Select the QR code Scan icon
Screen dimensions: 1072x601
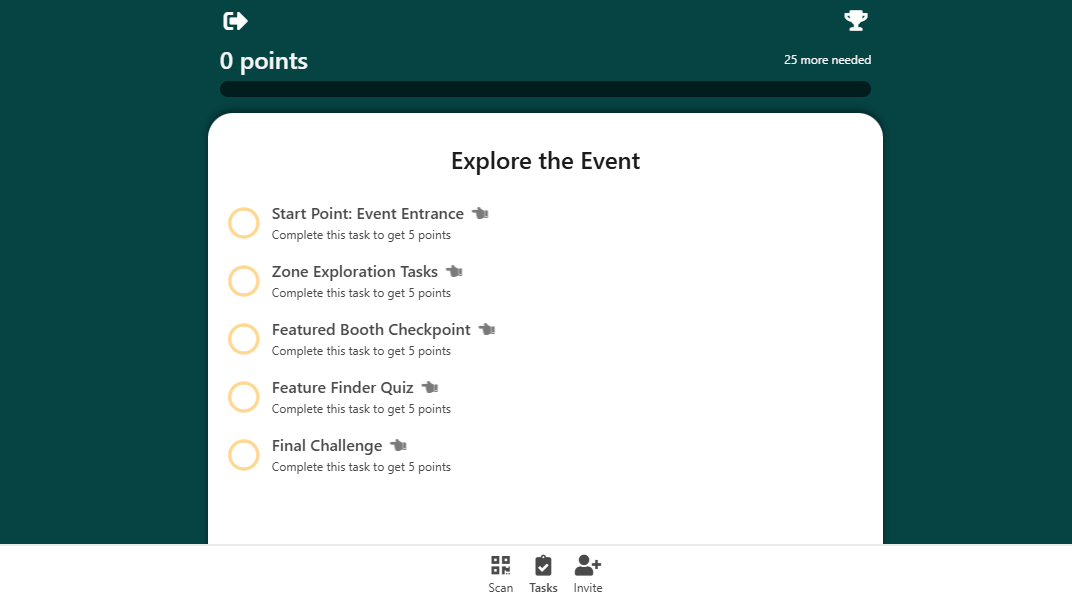[x=500, y=565]
